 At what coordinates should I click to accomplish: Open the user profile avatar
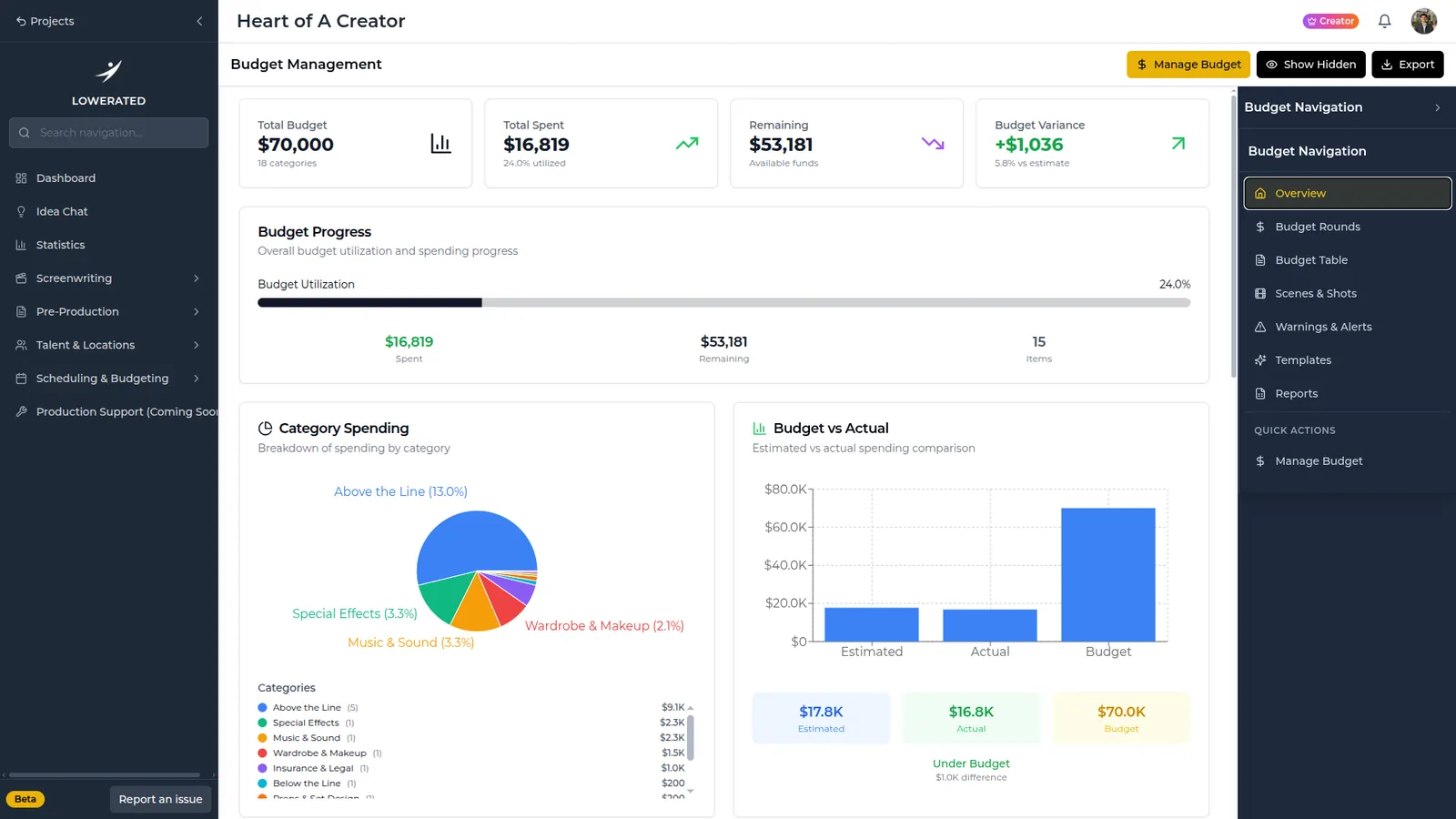click(1424, 21)
